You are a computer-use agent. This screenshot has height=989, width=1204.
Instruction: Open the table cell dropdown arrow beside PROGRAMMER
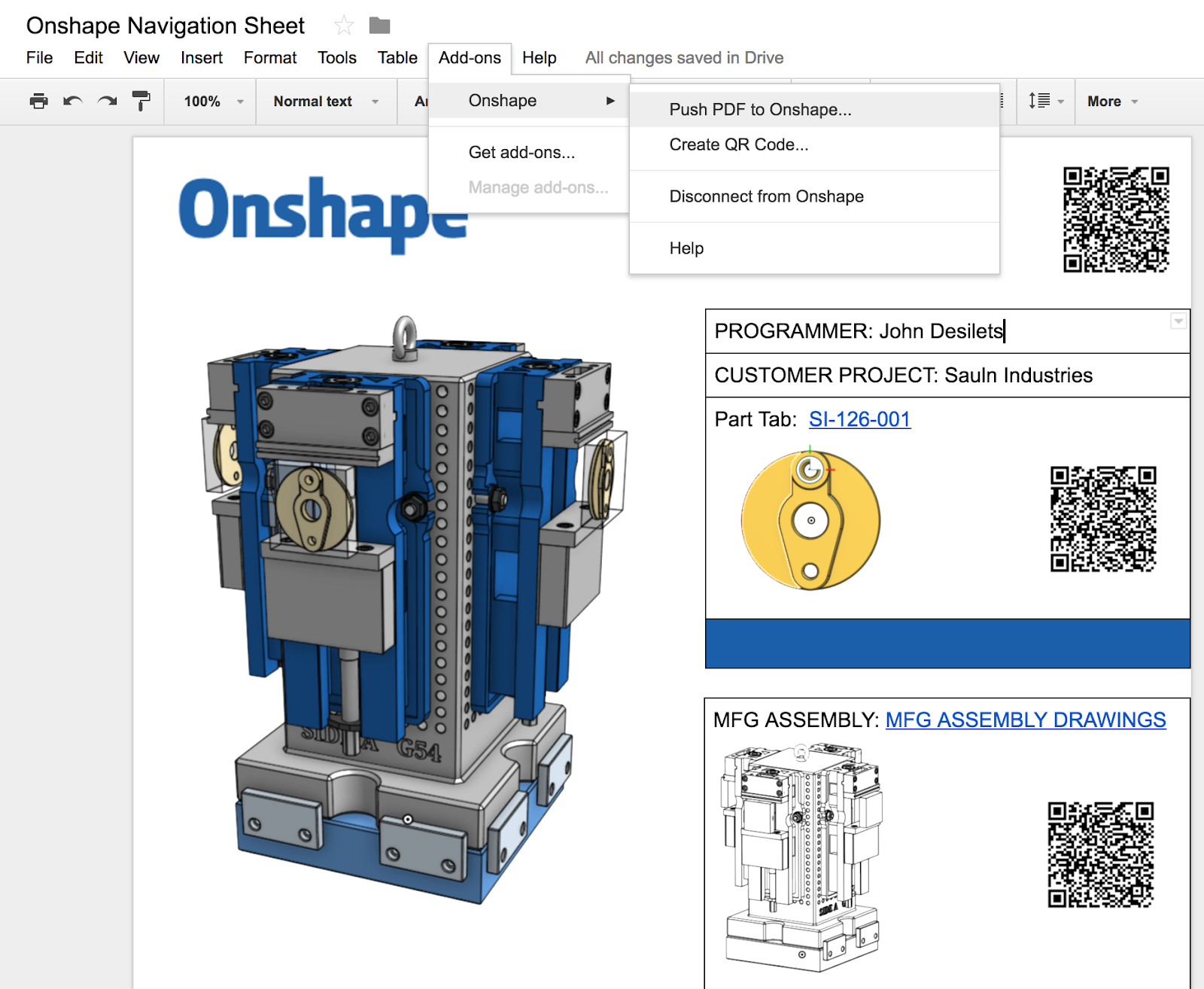pyautogui.click(x=1178, y=321)
